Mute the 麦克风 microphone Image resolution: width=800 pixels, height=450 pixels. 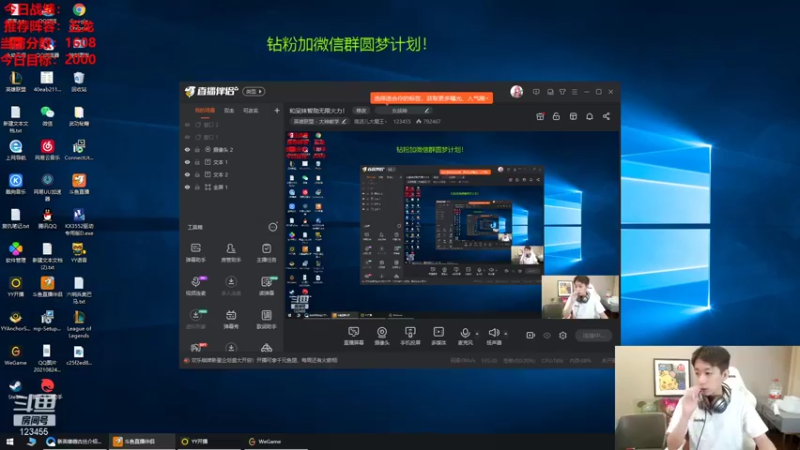tap(465, 336)
